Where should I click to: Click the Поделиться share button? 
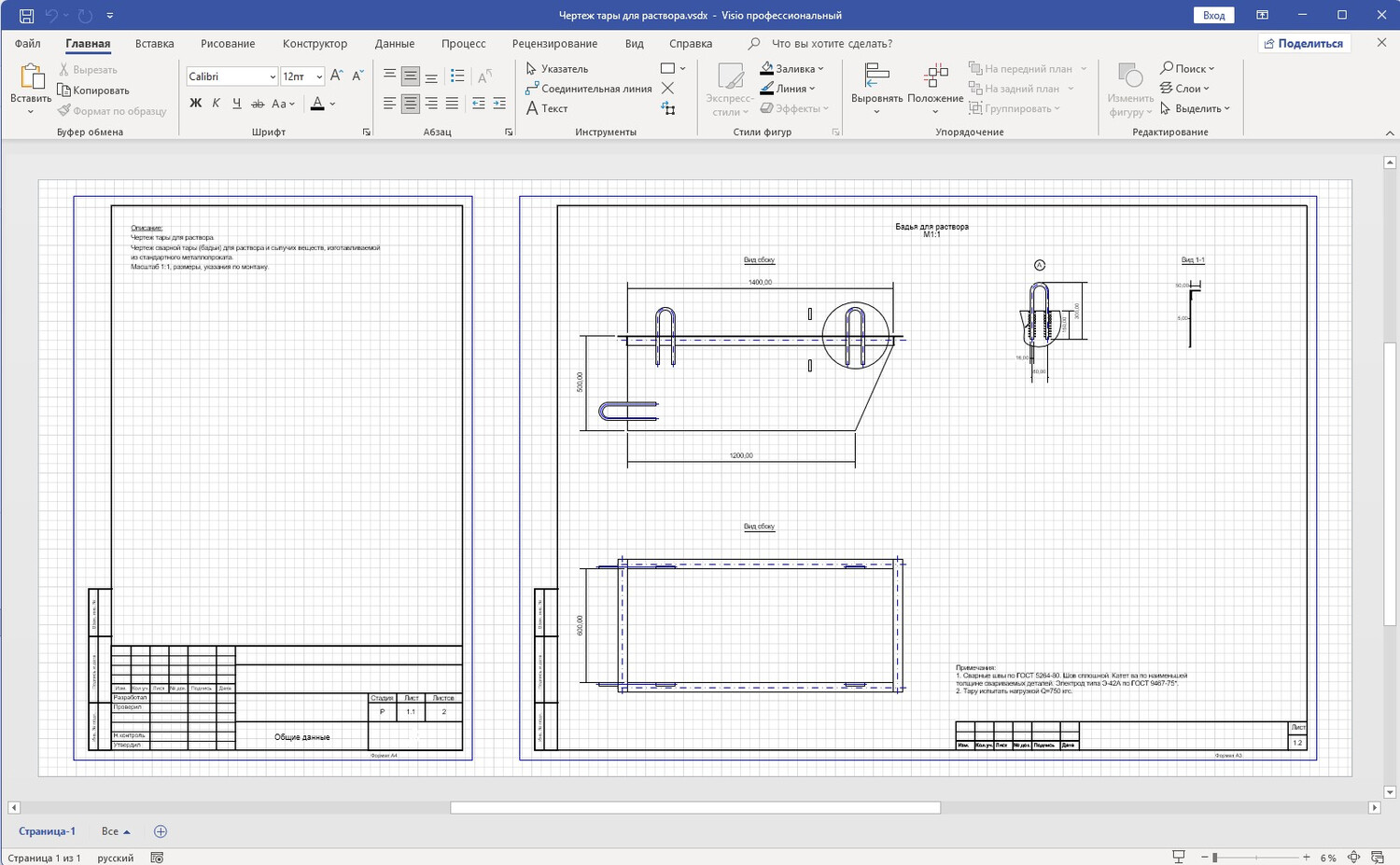tap(1303, 44)
